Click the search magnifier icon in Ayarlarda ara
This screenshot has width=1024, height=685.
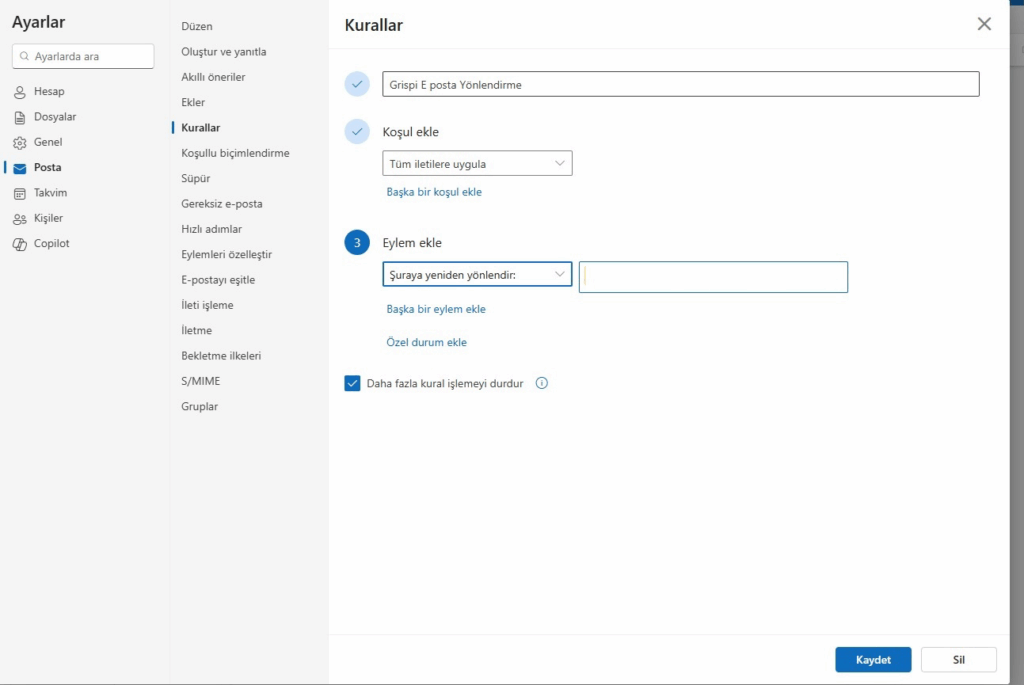[x=24, y=56]
